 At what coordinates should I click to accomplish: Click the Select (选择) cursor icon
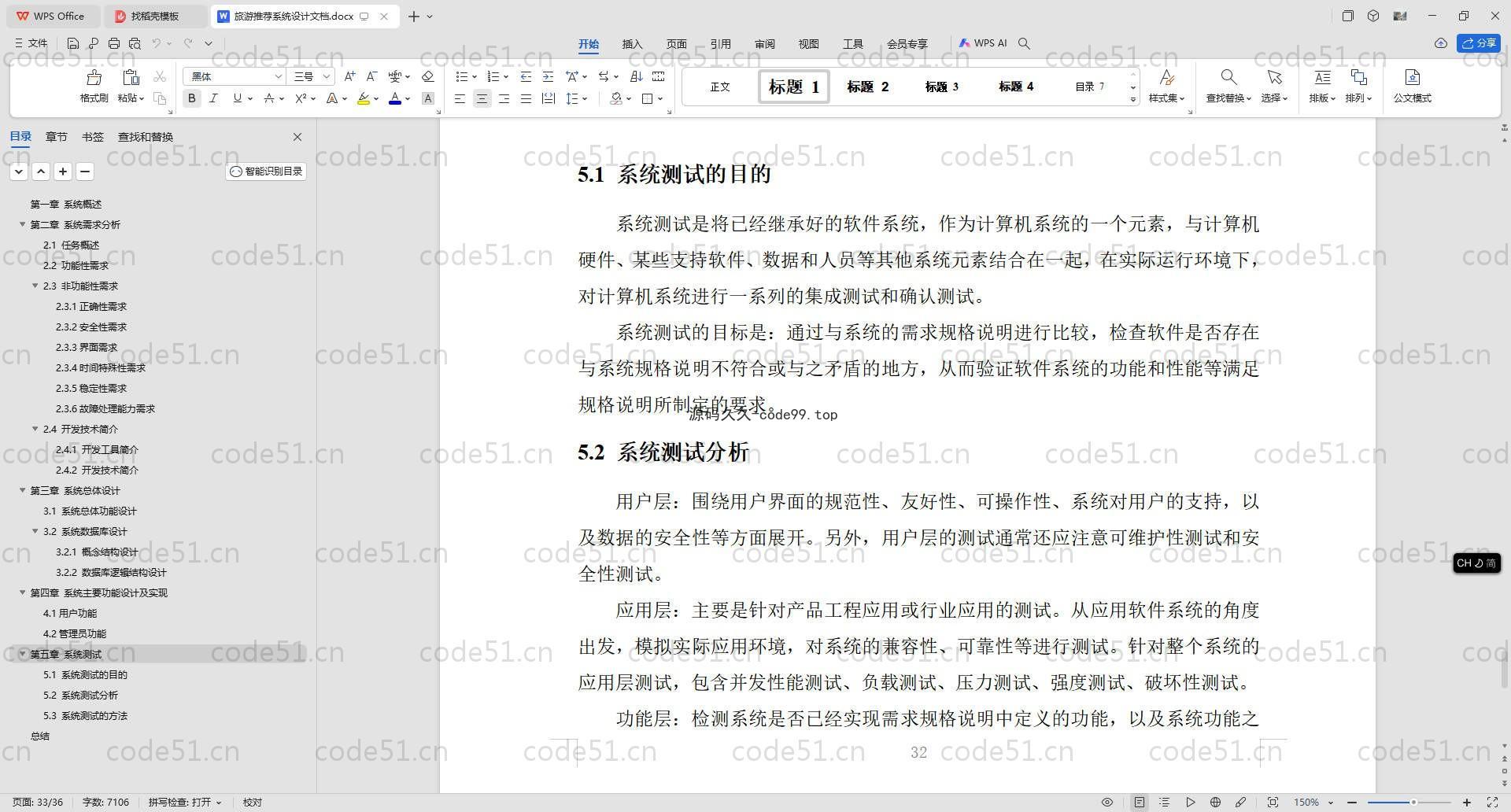(x=1274, y=77)
